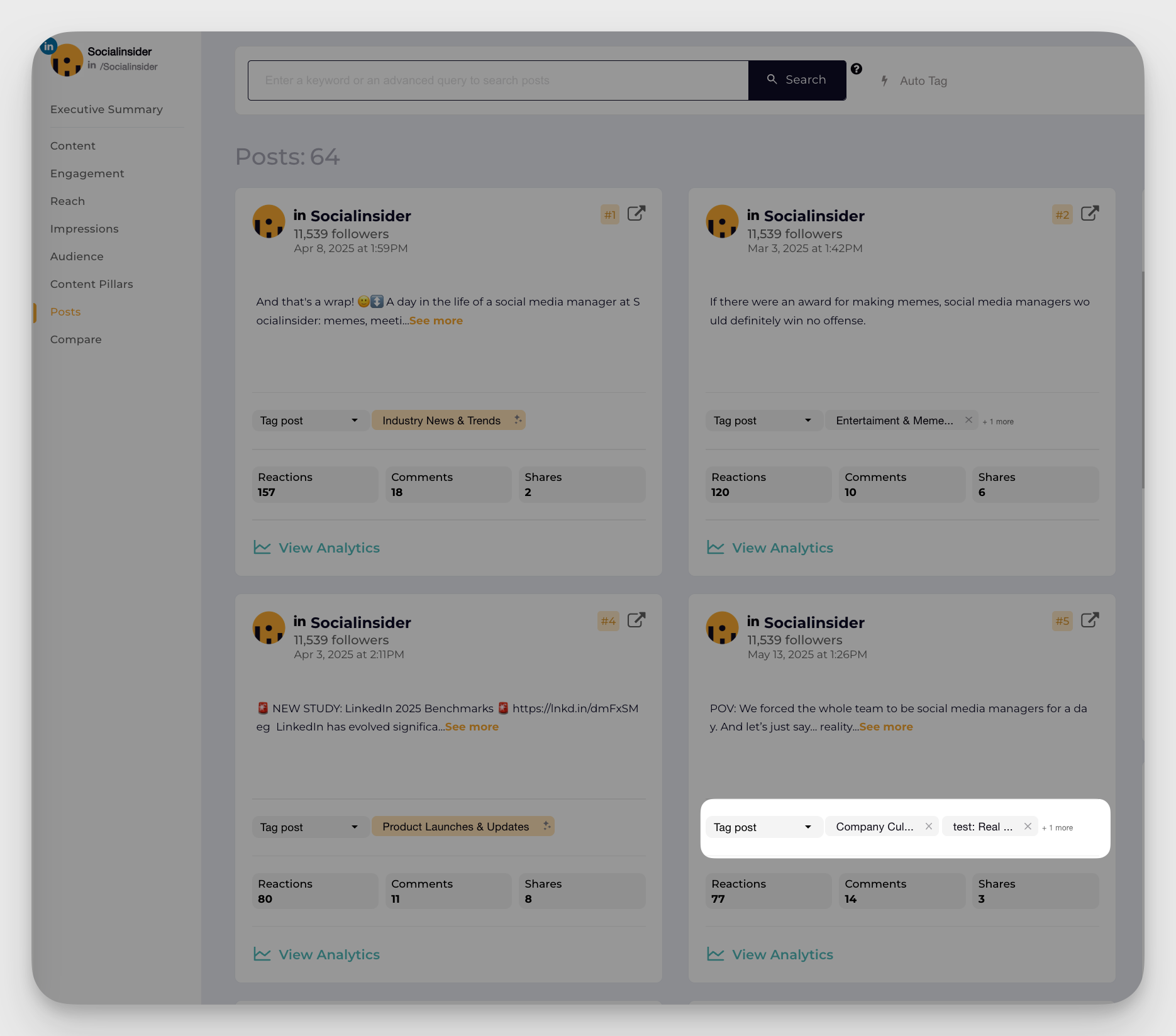Screen dimensions: 1176x1036
Task: Click the #4 rank badge
Action: pos(608,621)
